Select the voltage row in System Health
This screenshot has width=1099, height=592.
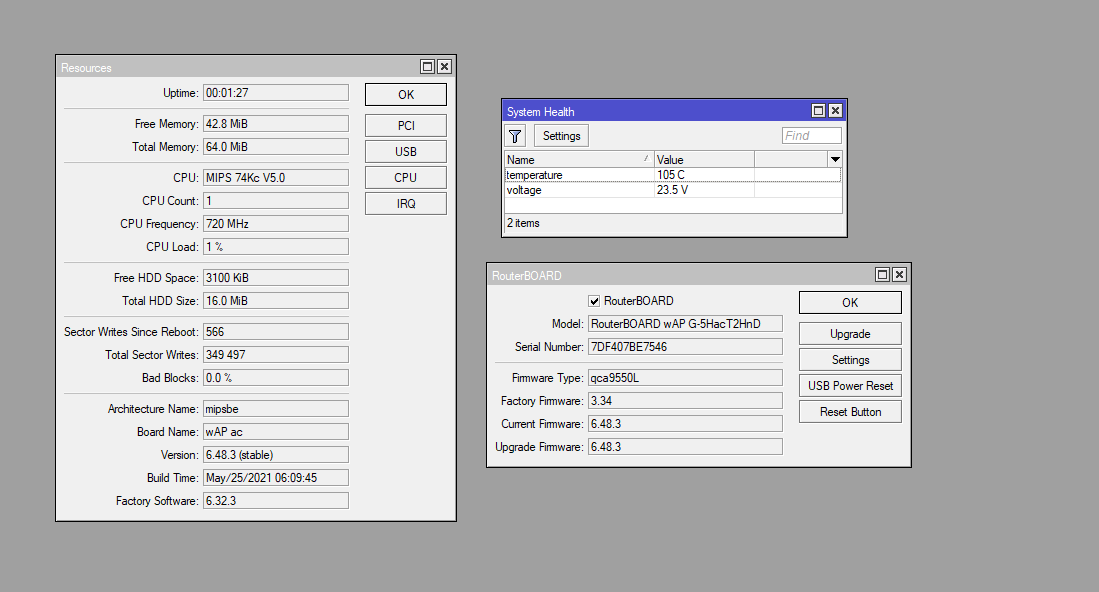(673, 190)
